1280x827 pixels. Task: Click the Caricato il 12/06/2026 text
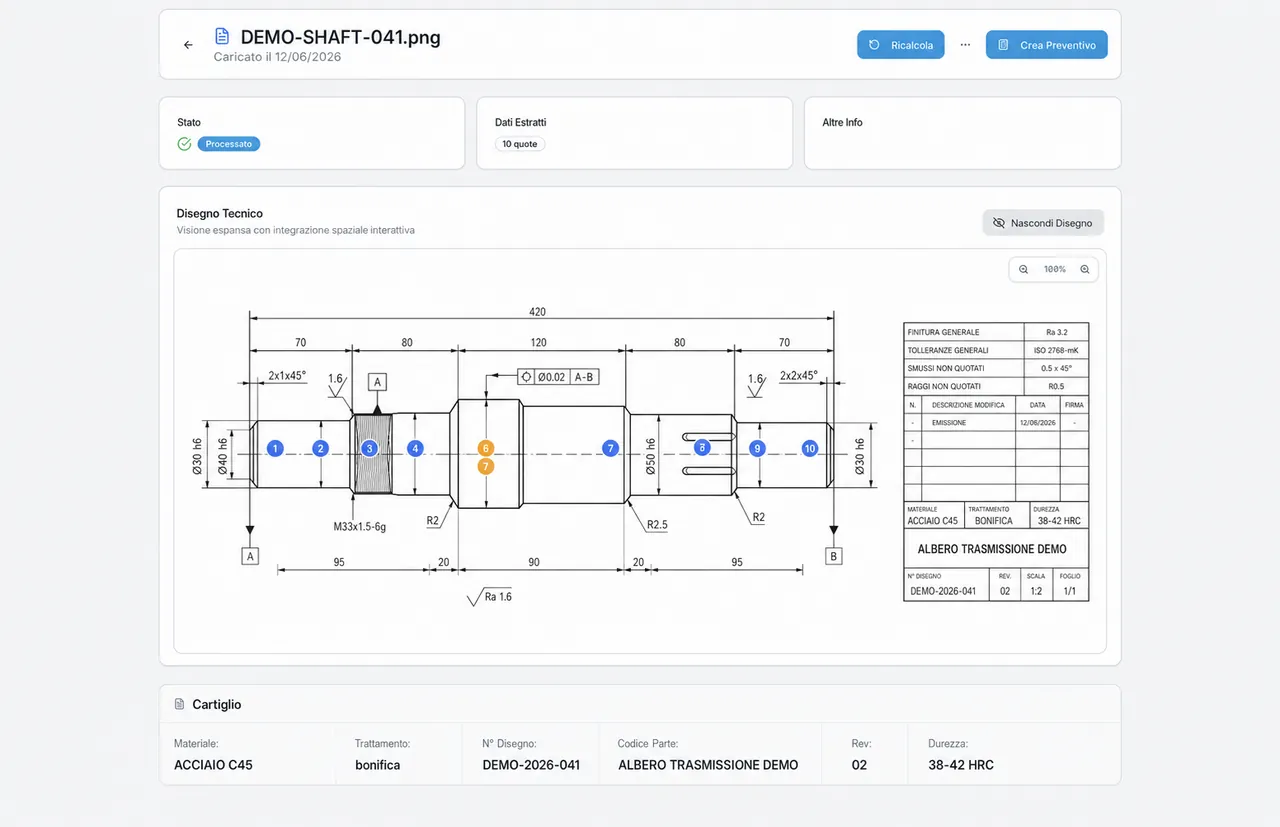[277, 57]
